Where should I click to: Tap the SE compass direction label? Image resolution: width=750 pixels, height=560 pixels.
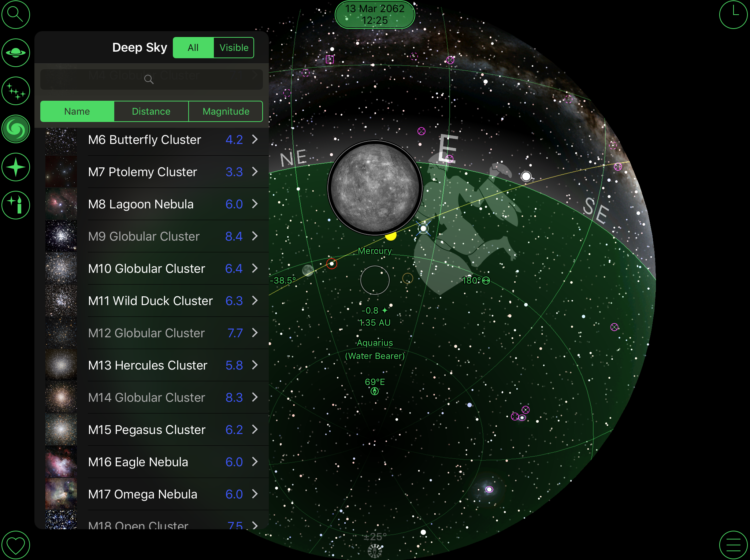596,211
